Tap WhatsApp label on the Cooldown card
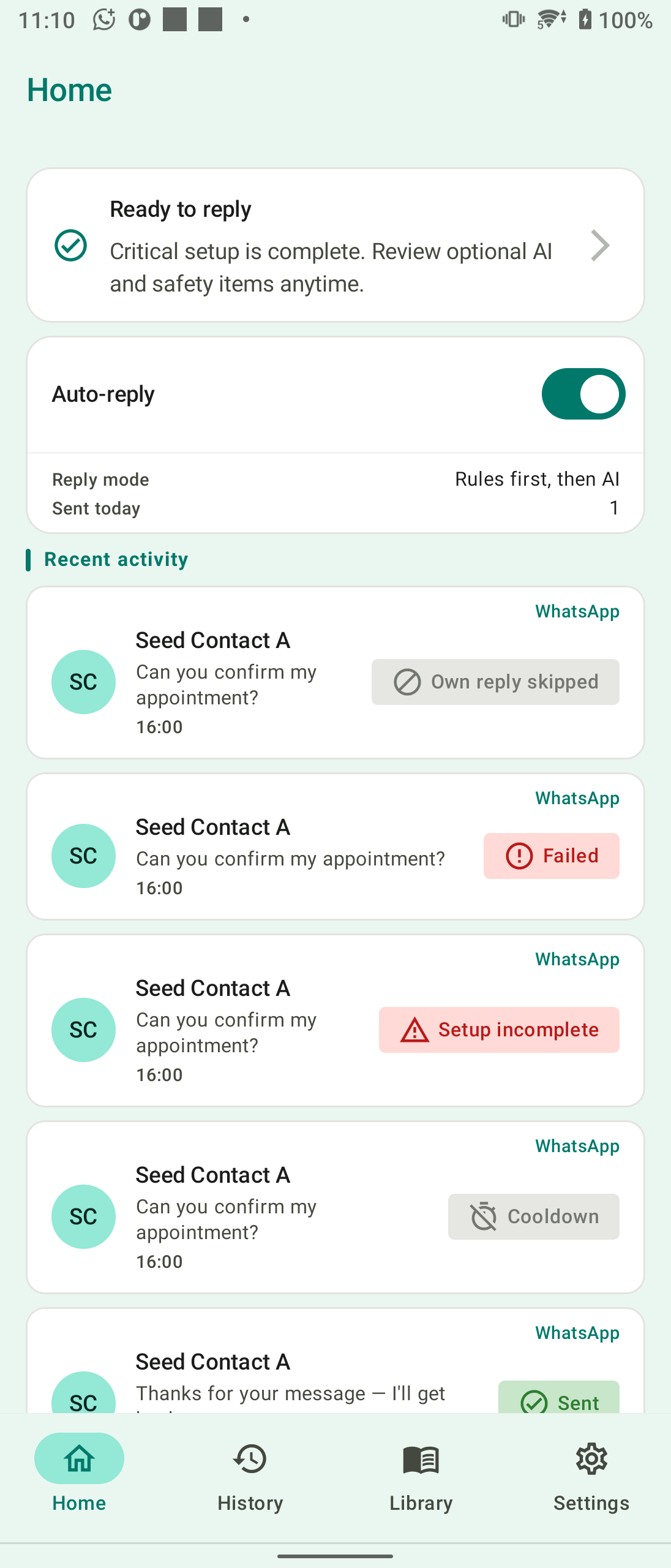The image size is (671, 1568). pyautogui.click(x=577, y=1146)
